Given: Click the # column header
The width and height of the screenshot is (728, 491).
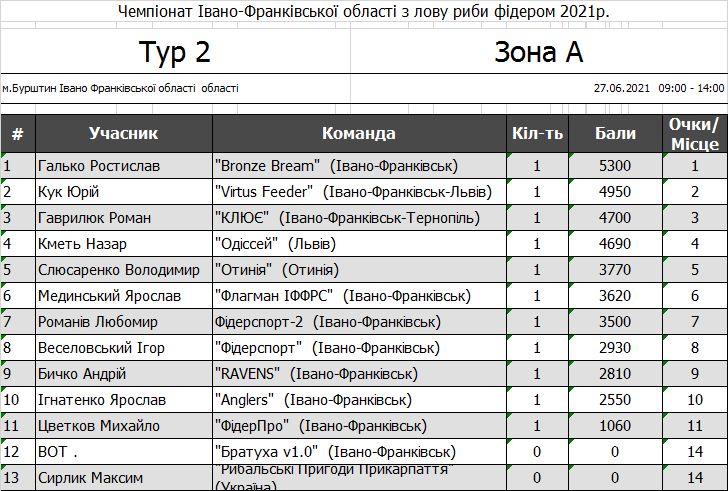Looking at the screenshot, I should 18,134.
